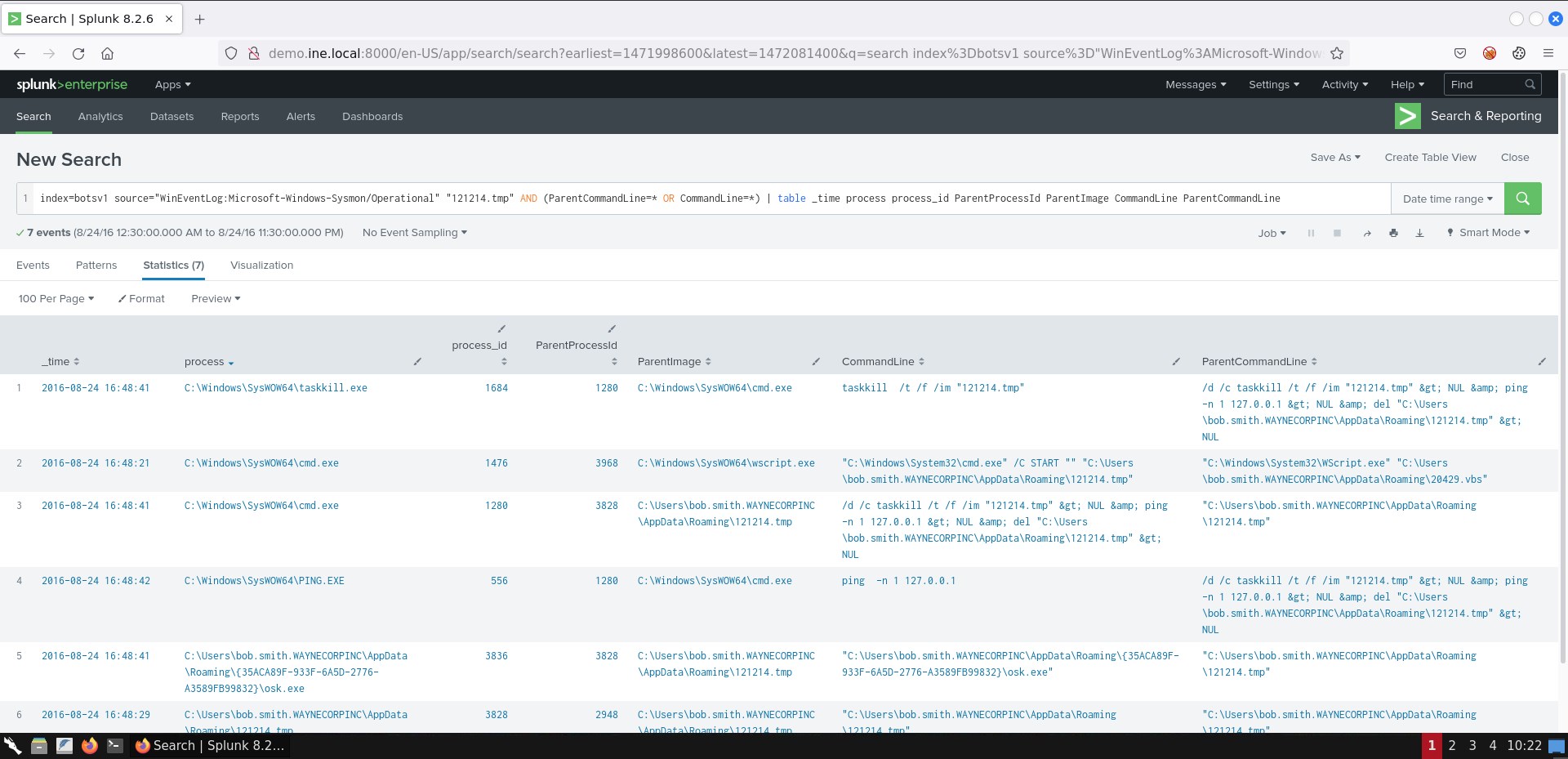The height and width of the screenshot is (759, 1568).
Task: Toggle sorting on ParentCommandLine header
Action: pos(1258,361)
